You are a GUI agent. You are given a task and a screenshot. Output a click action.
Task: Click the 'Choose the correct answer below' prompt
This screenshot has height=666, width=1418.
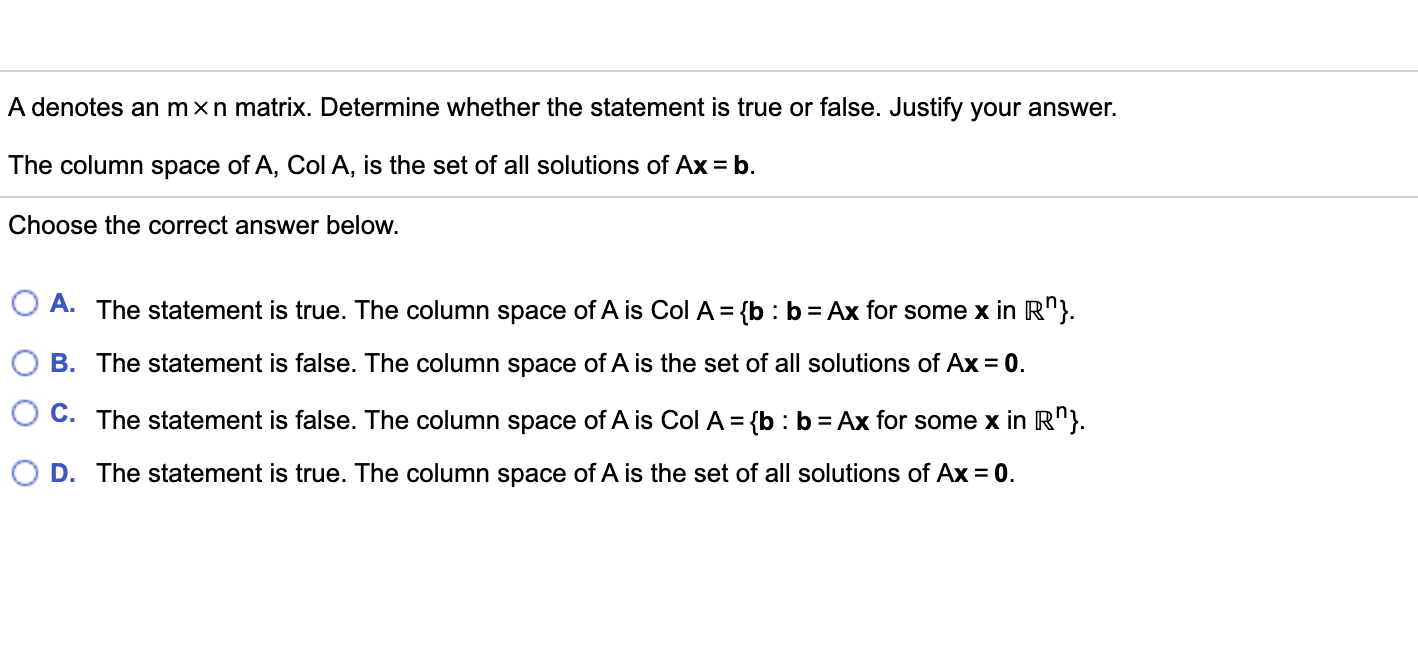click(x=203, y=225)
